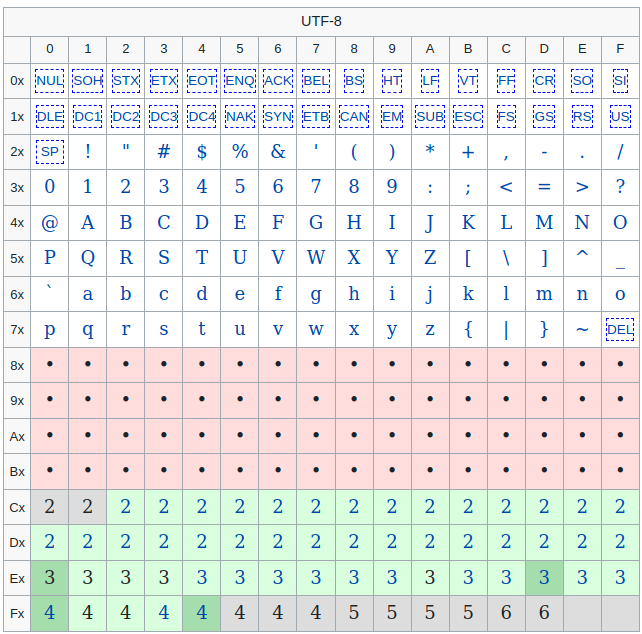Select the percent % sign link
Screen dimensions: 642x634
coord(240,152)
